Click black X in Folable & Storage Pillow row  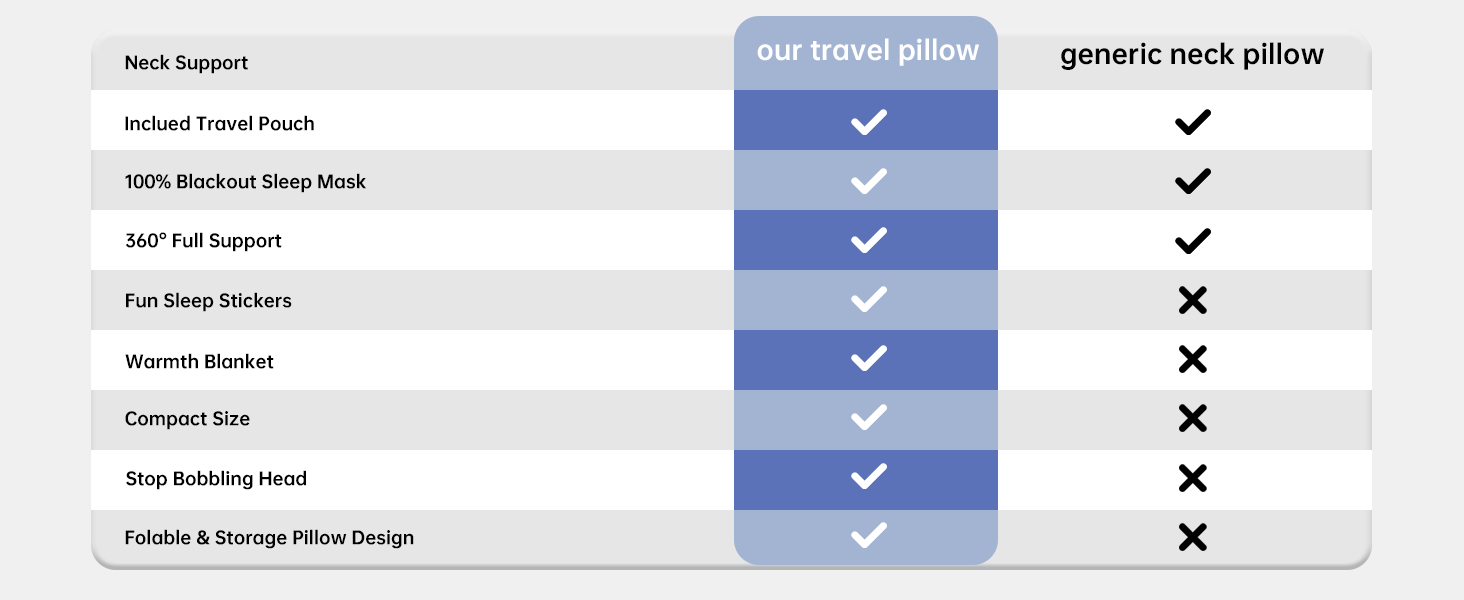(1192, 538)
